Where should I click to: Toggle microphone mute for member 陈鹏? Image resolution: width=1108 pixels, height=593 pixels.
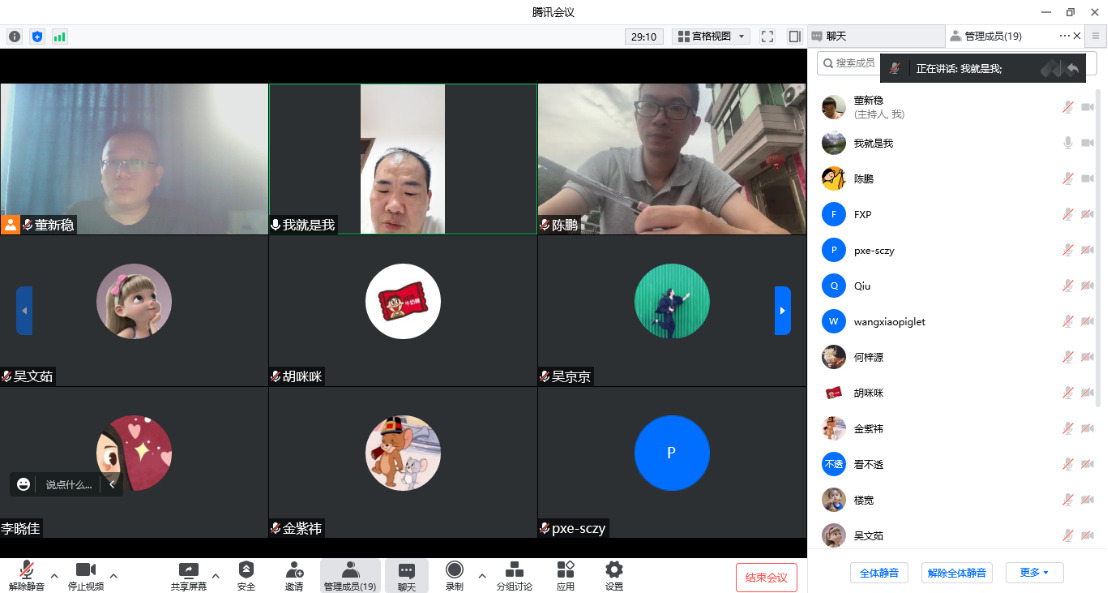tap(1068, 179)
